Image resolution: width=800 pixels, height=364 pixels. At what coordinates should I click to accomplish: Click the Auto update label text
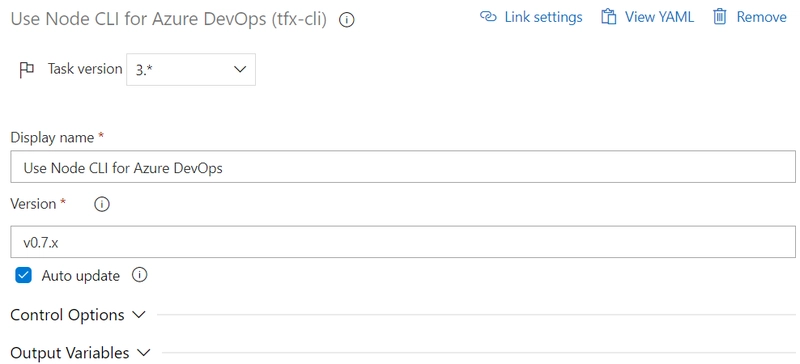click(x=81, y=276)
